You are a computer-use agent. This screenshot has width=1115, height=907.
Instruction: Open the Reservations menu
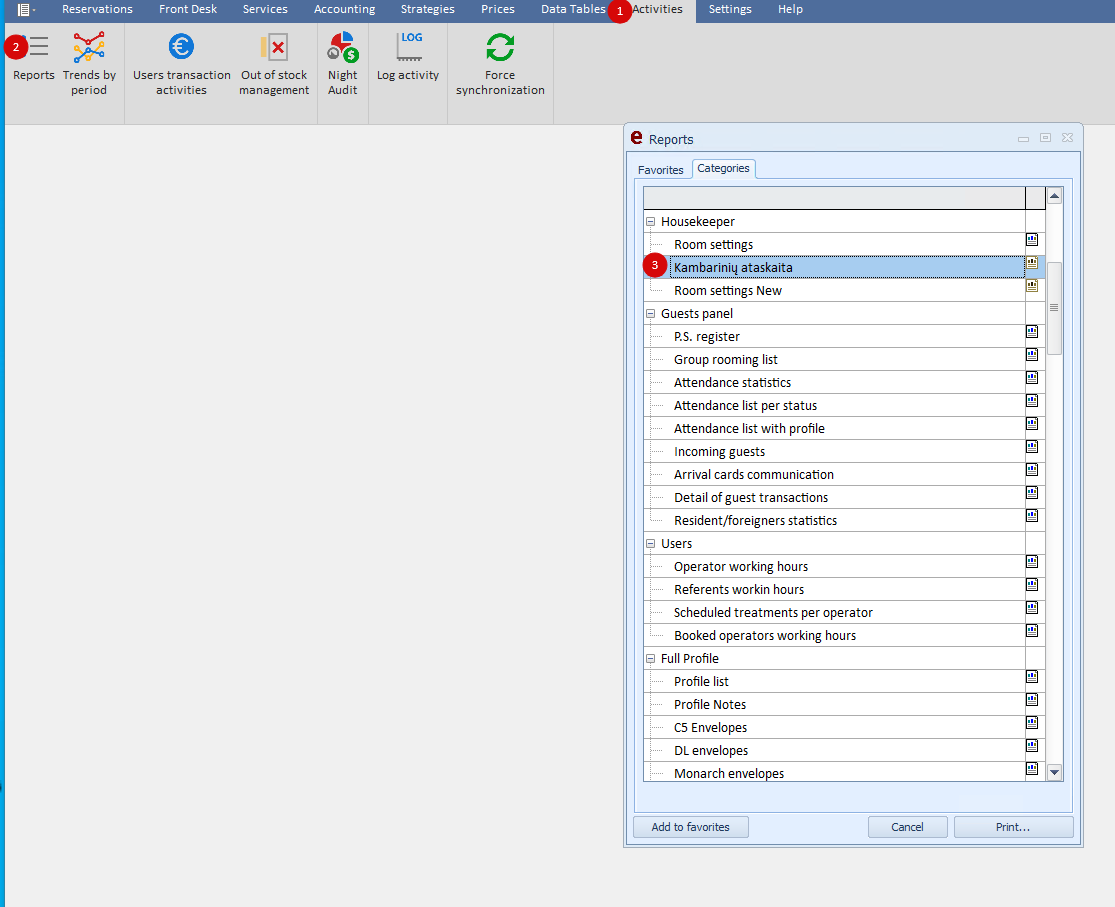coord(97,9)
